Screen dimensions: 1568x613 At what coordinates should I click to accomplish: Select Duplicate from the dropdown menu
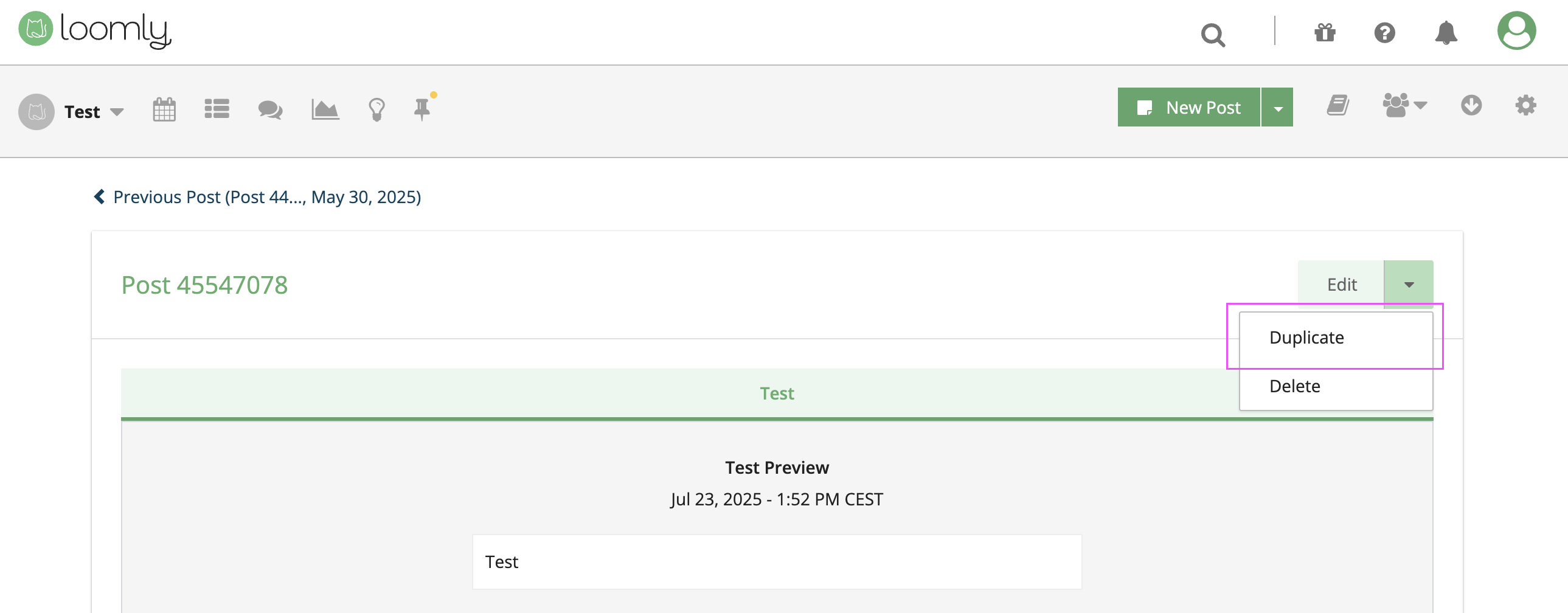point(1306,338)
